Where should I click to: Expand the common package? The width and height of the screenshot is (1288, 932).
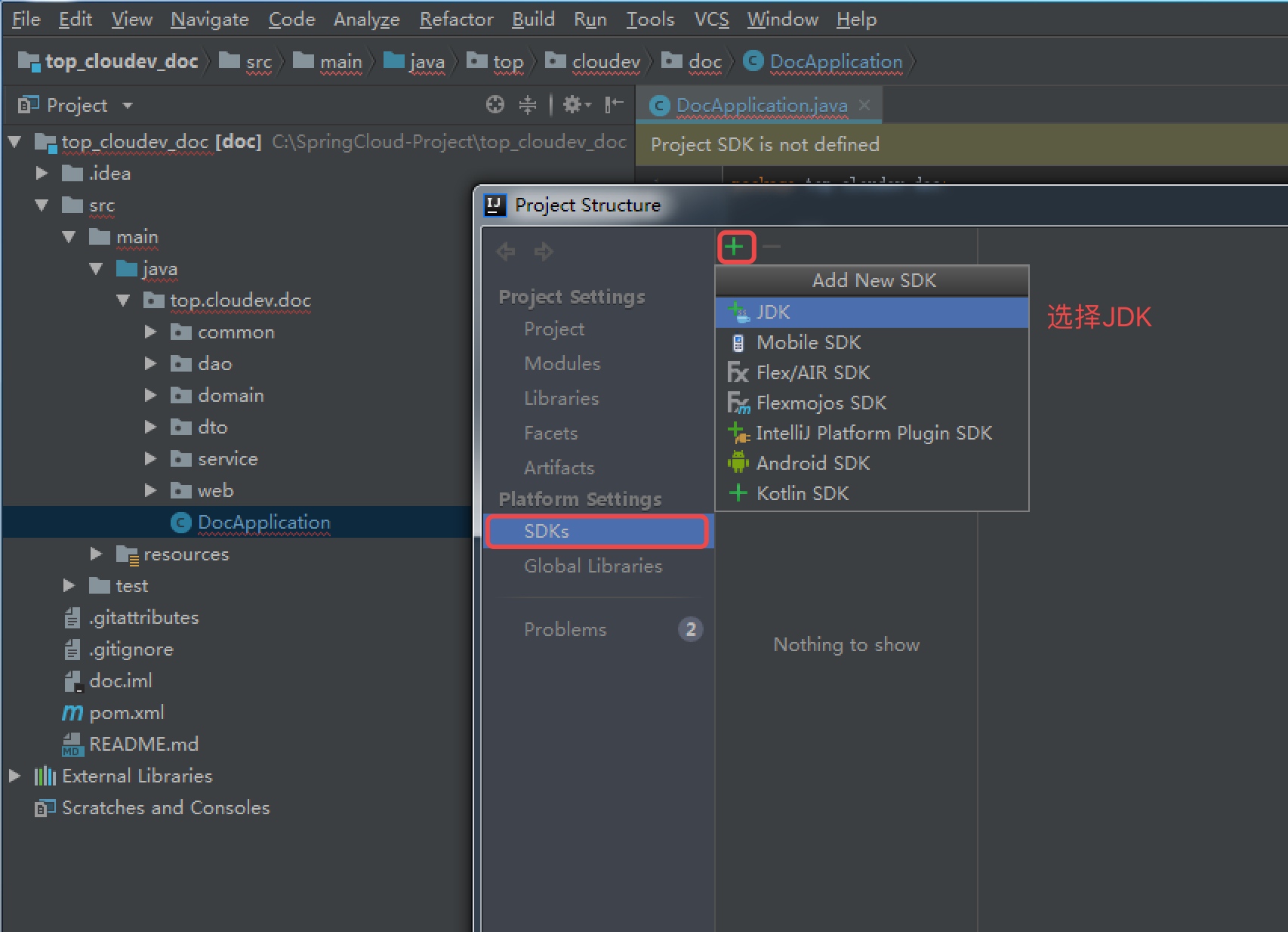[x=150, y=332]
